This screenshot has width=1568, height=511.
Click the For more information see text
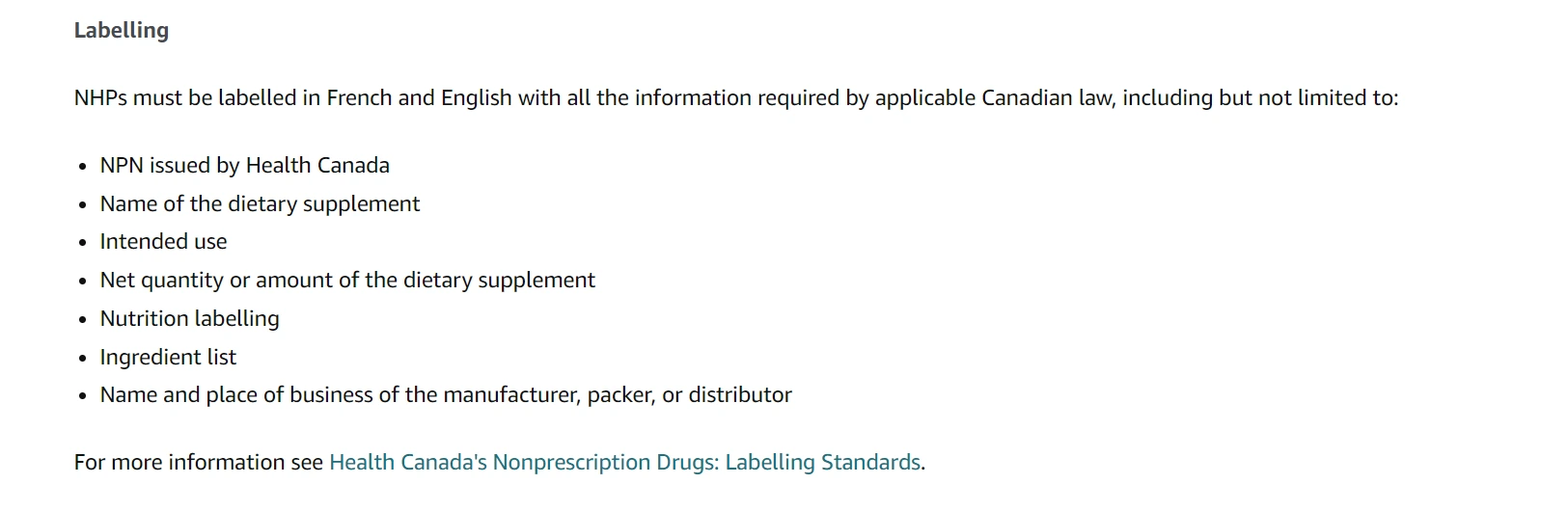[198, 463]
